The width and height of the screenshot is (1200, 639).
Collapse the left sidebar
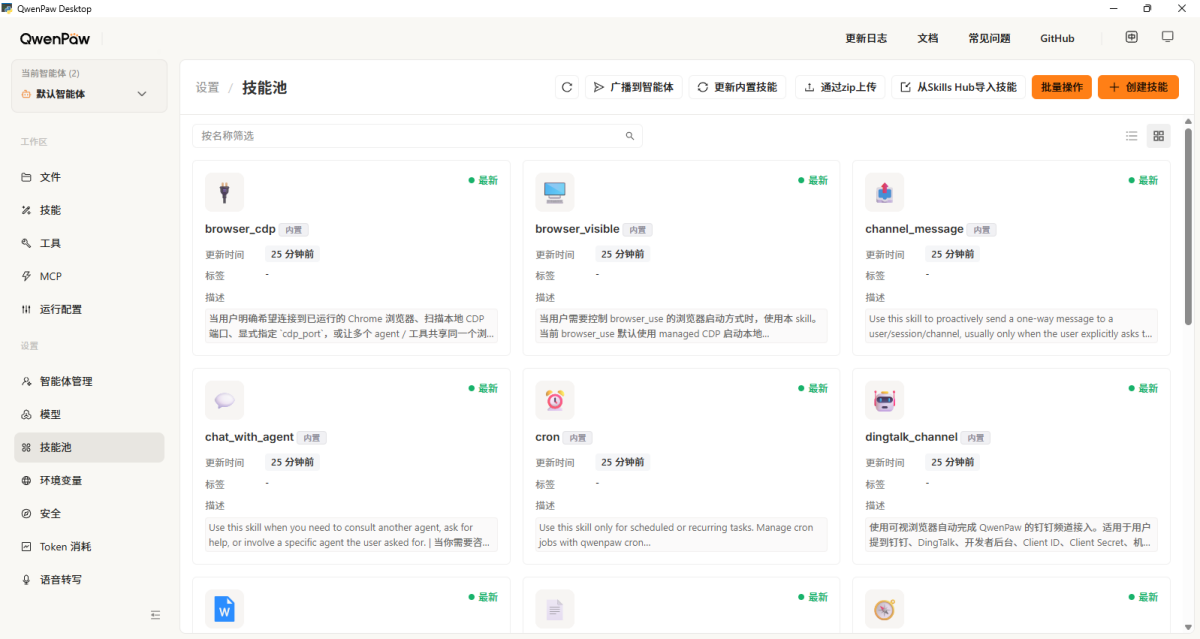(155, 615)
